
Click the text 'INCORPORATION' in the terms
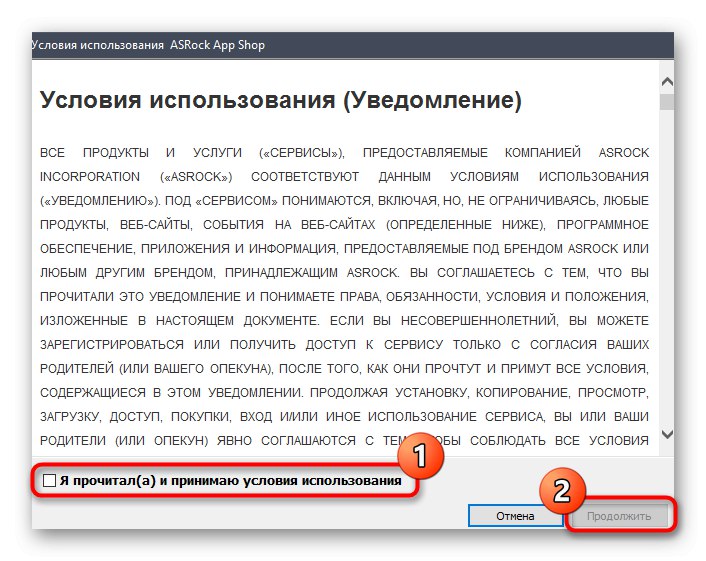90,176
